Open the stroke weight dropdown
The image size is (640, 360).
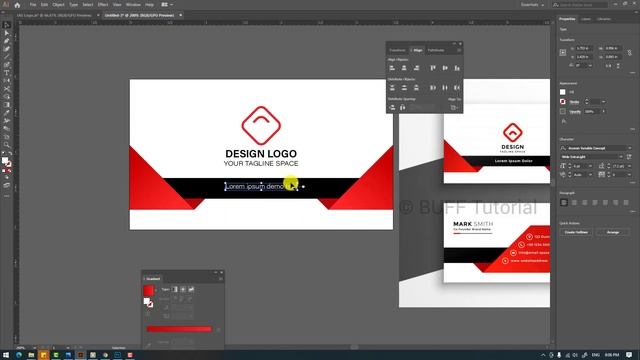click(x=604, y=102)
